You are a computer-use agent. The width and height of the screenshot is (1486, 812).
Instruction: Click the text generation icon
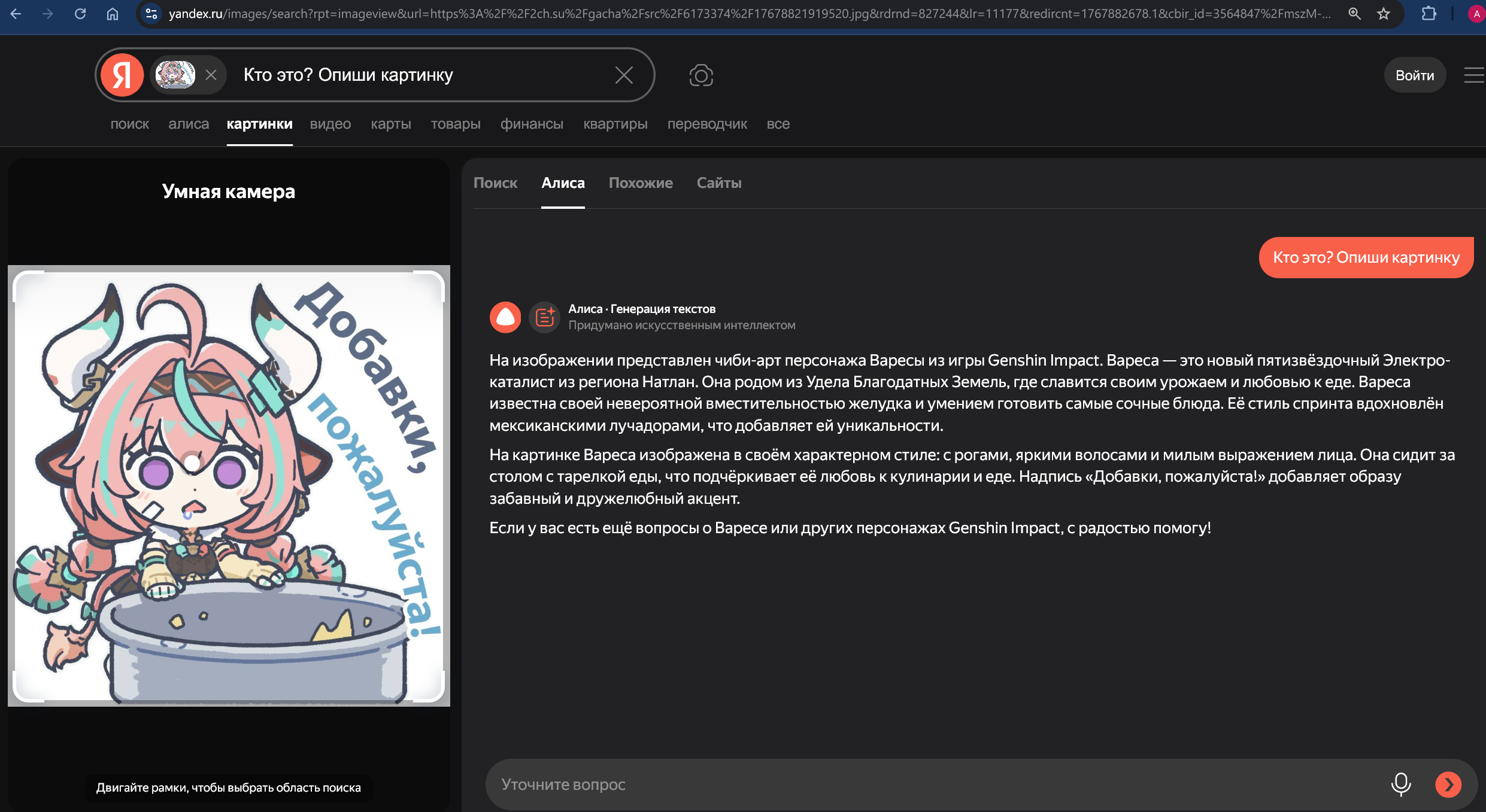[x=544, y=317]
